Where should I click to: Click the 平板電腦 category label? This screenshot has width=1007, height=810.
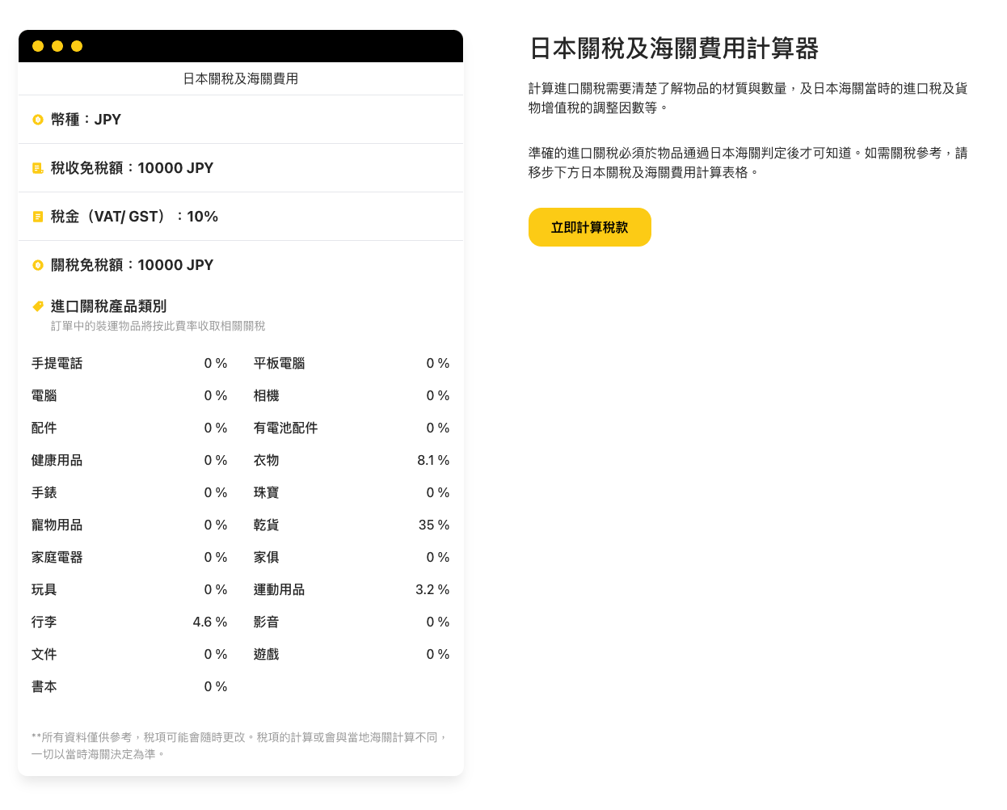point(279,363)
